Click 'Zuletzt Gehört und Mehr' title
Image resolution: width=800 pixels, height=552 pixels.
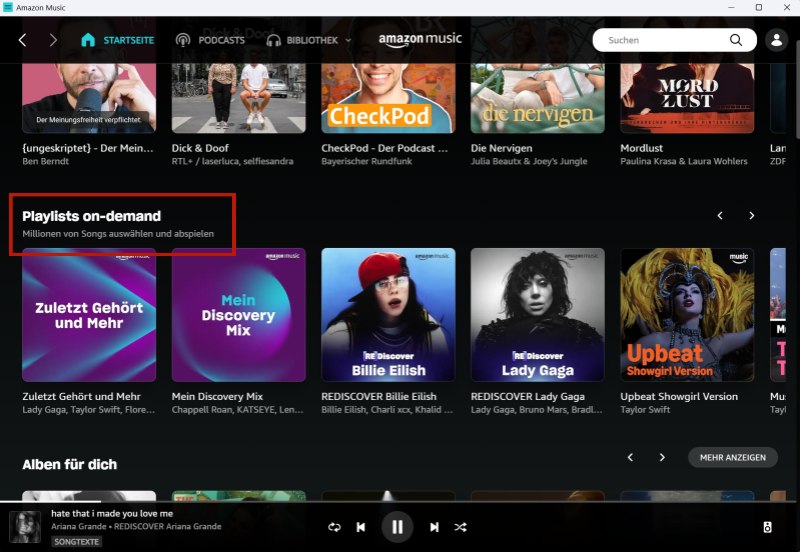point(81,396)
